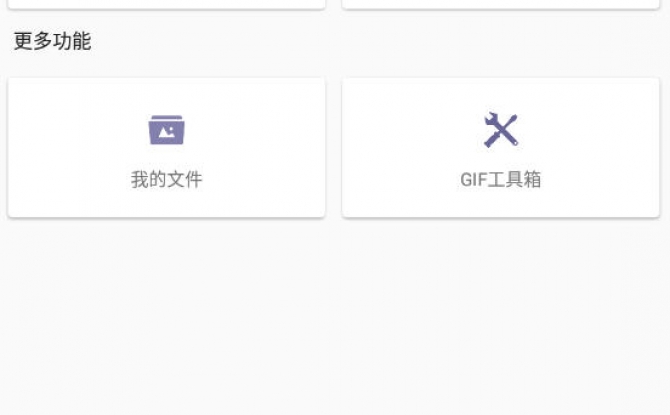Tap the GIF工具箱 label text
This screenshot has height=415, width=670.
click(x=501, y=179)
